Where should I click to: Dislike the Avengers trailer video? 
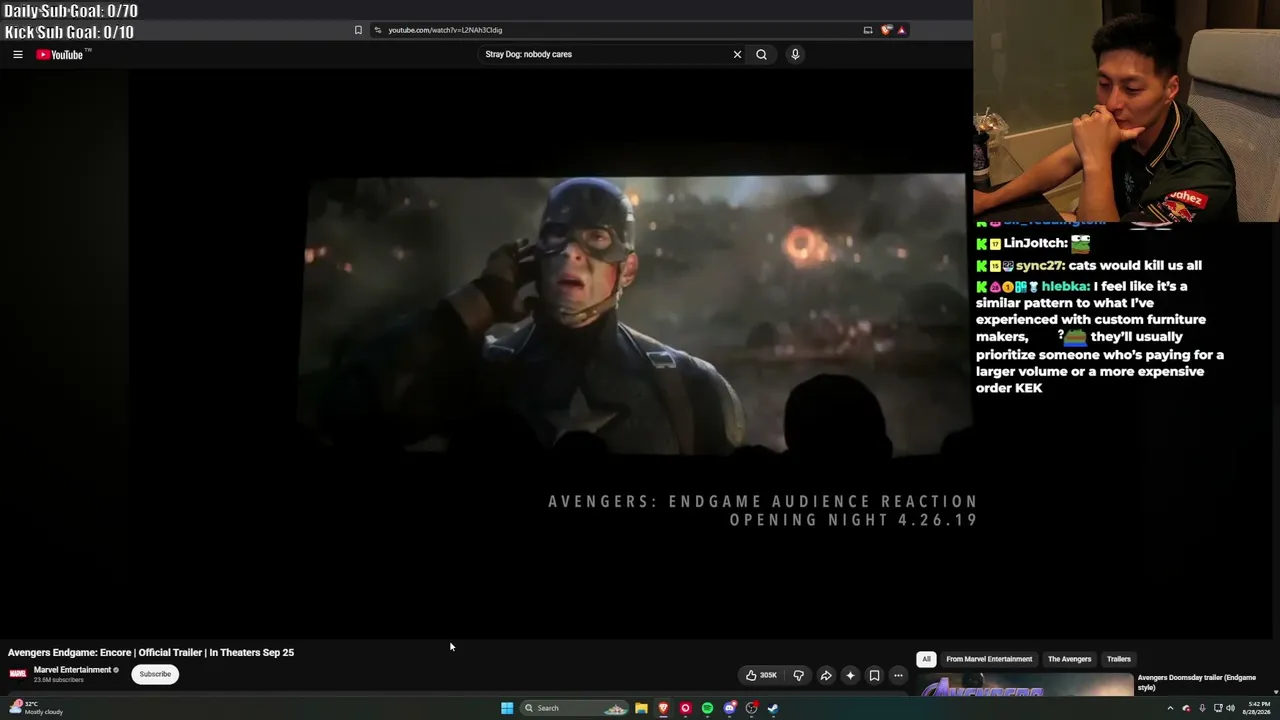tap(798, 675)
